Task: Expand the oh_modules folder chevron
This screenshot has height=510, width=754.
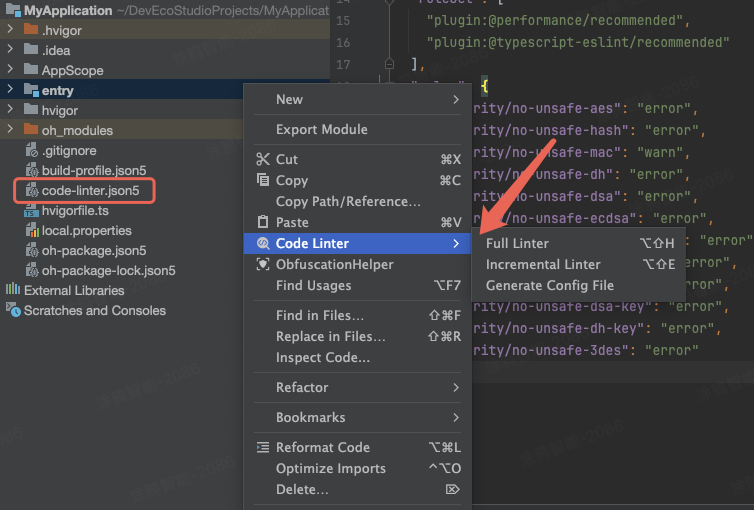Action: pos(10,130)
